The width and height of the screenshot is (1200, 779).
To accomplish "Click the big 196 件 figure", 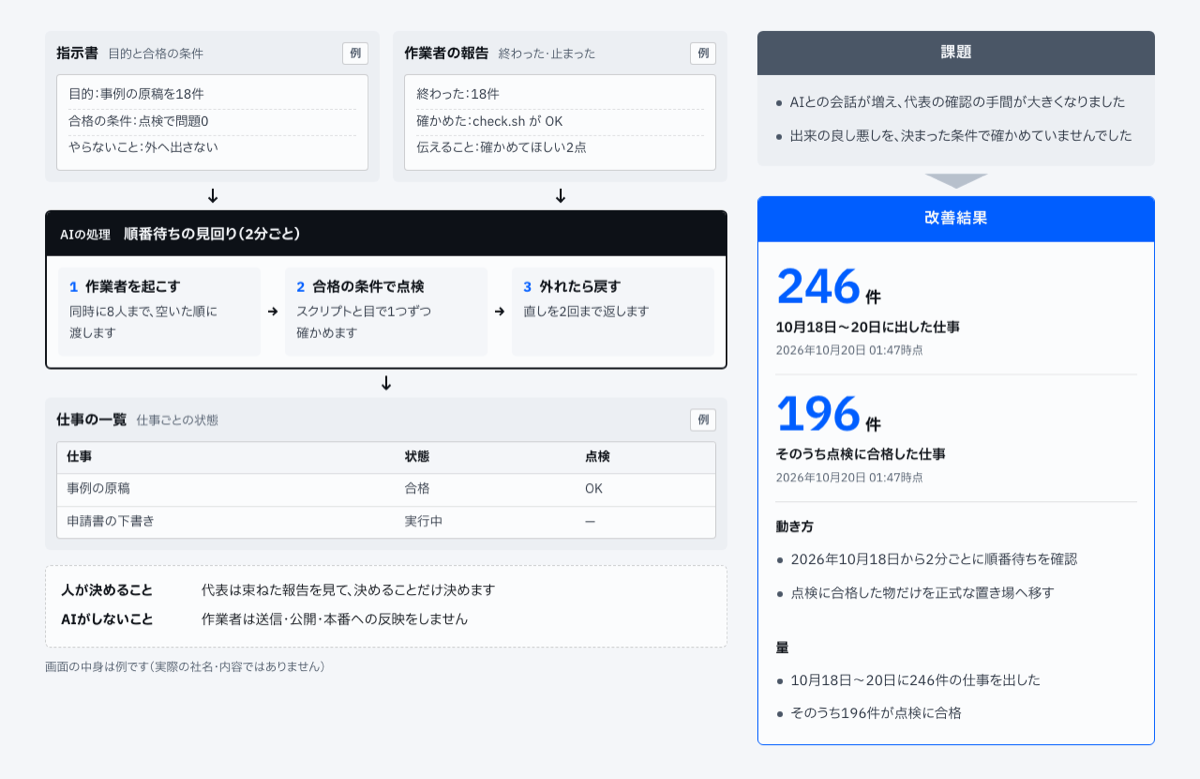I will [x=828, y=414].
